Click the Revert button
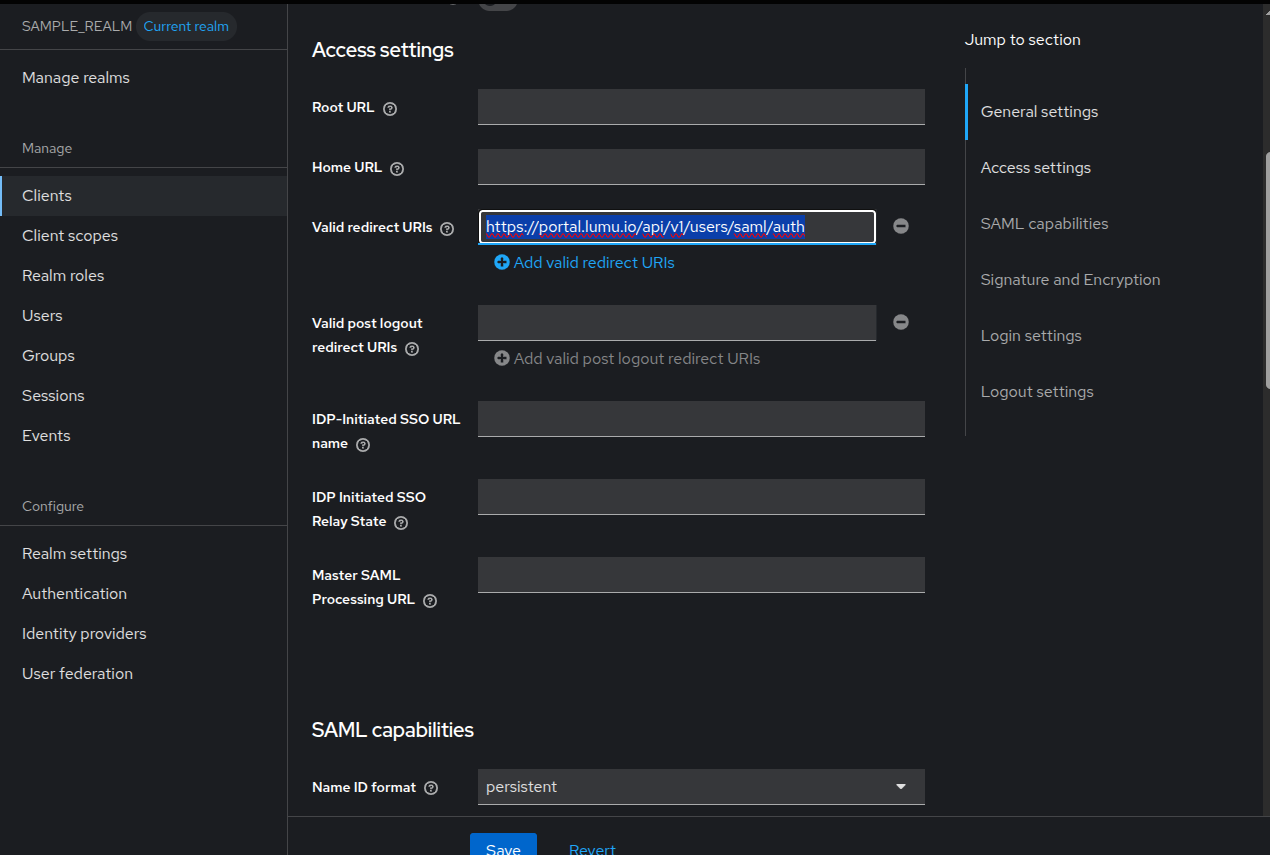1270x855 pixels. (592, 848)
